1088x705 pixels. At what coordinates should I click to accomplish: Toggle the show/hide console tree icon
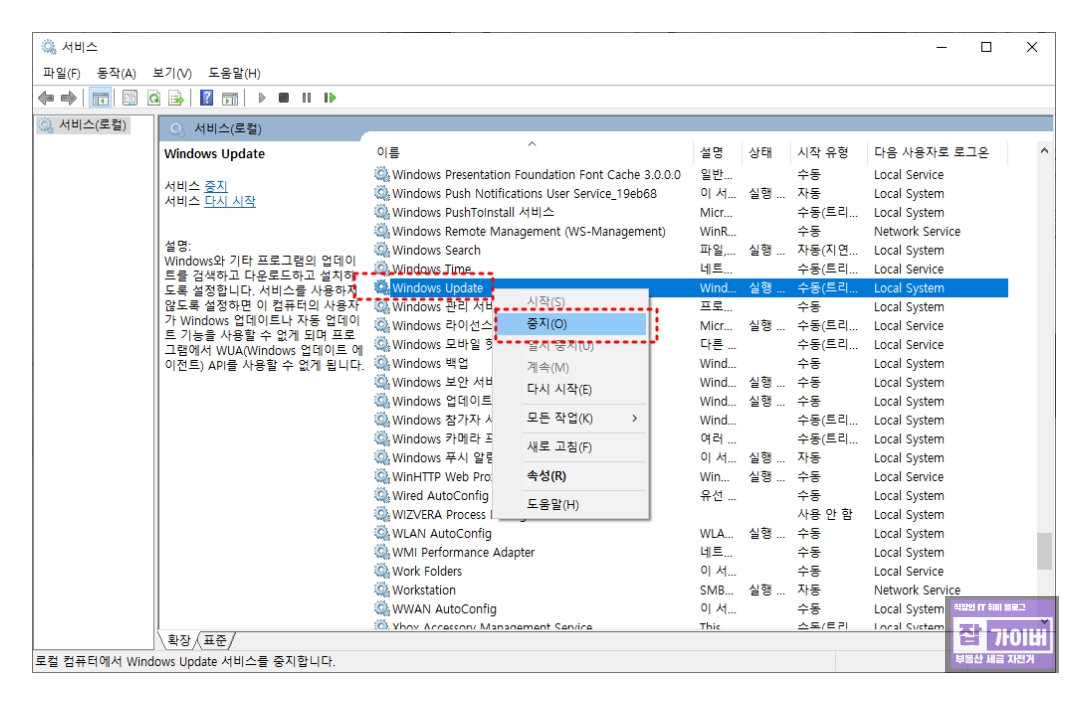coord(101,98)
